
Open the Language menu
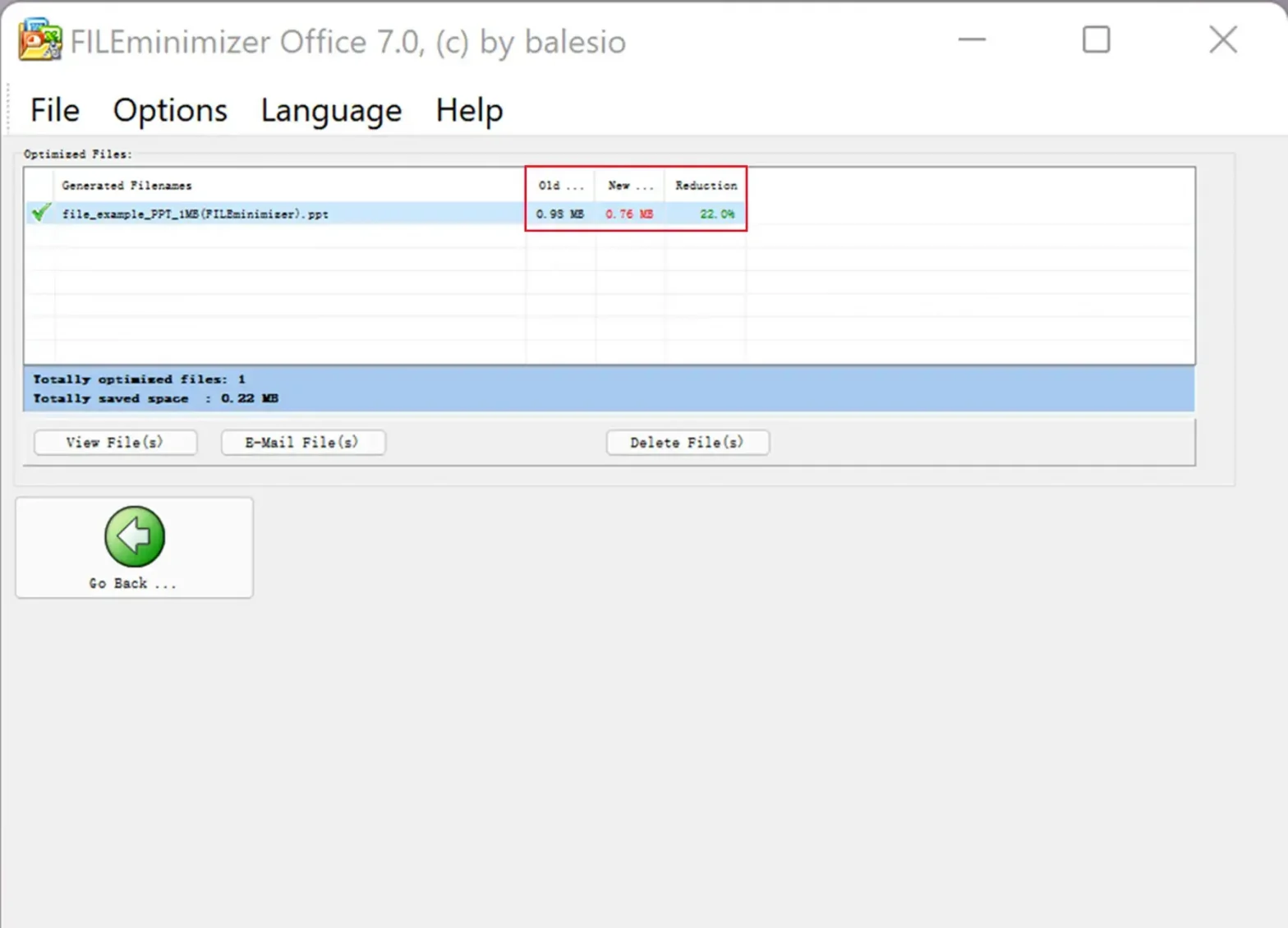pyautogui.click(x=331, y=110)
